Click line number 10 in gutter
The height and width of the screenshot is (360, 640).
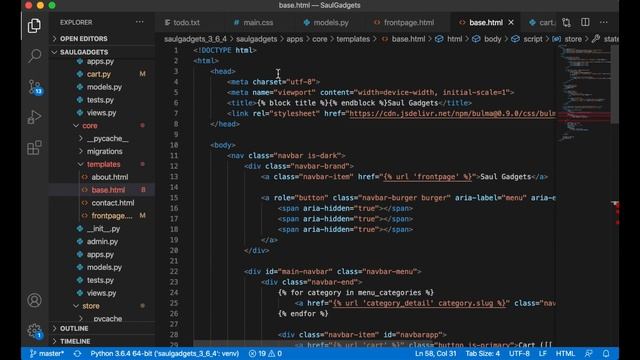[x=174, y=145]
